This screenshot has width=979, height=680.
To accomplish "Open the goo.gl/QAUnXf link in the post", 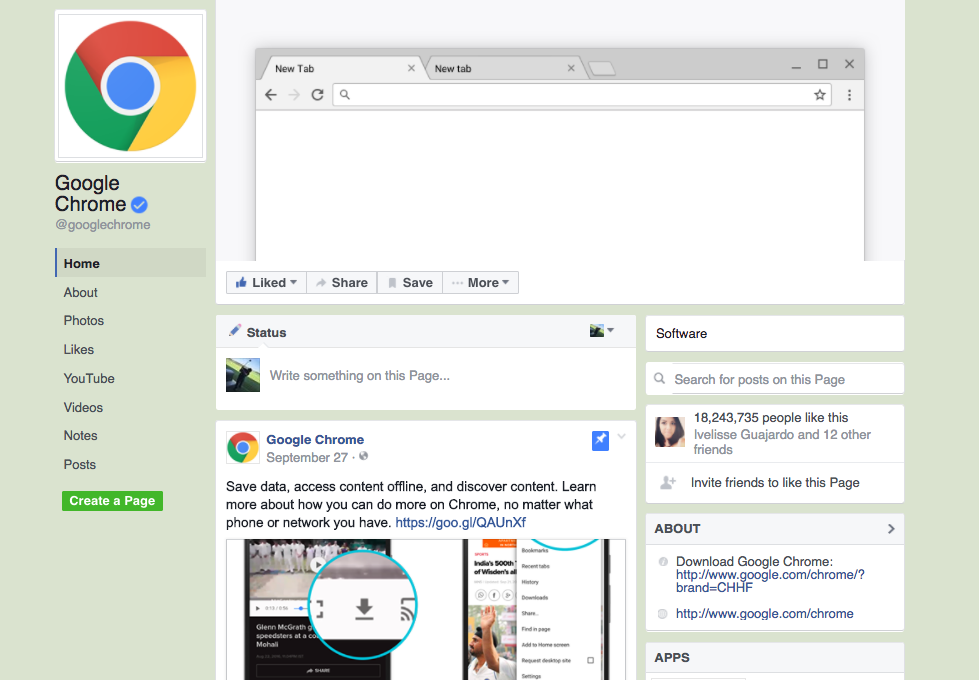I will pyautogui.click(x=460, y=523).
